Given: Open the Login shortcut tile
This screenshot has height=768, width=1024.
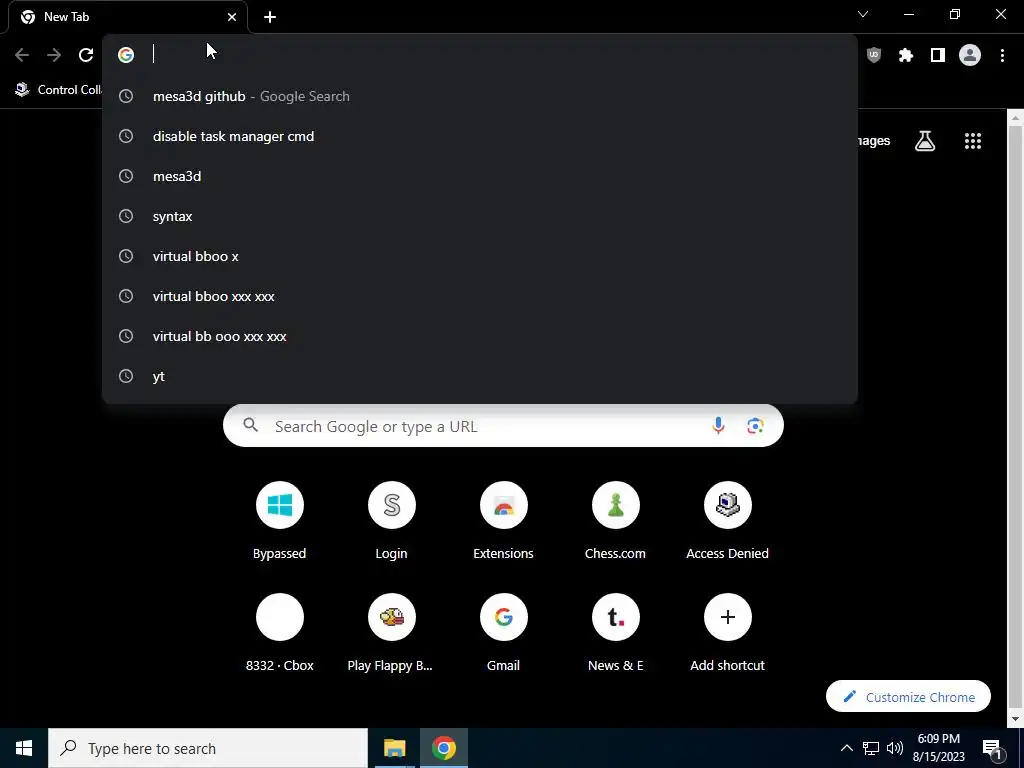Looking at the screenshot, I should 392,521.
